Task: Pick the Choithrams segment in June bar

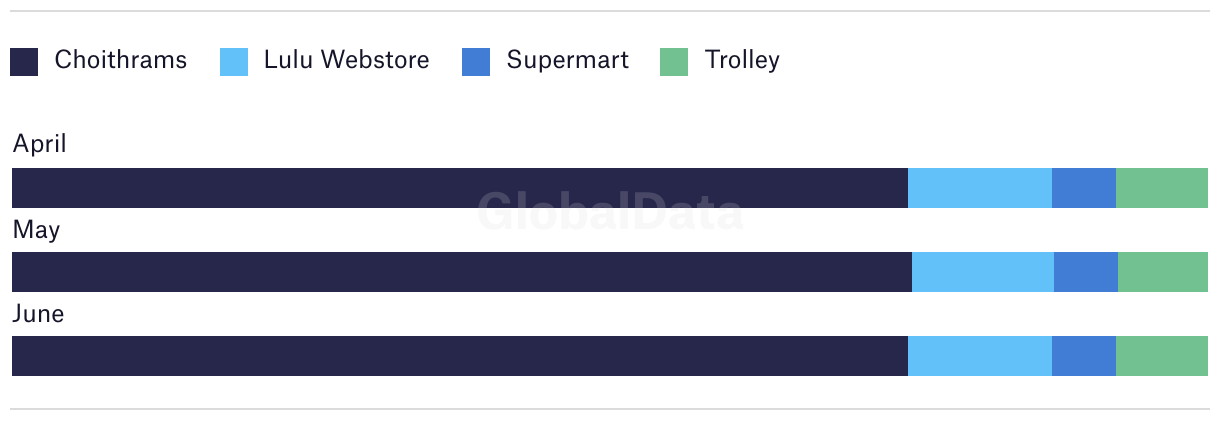Action: click(x=460, y=356)
